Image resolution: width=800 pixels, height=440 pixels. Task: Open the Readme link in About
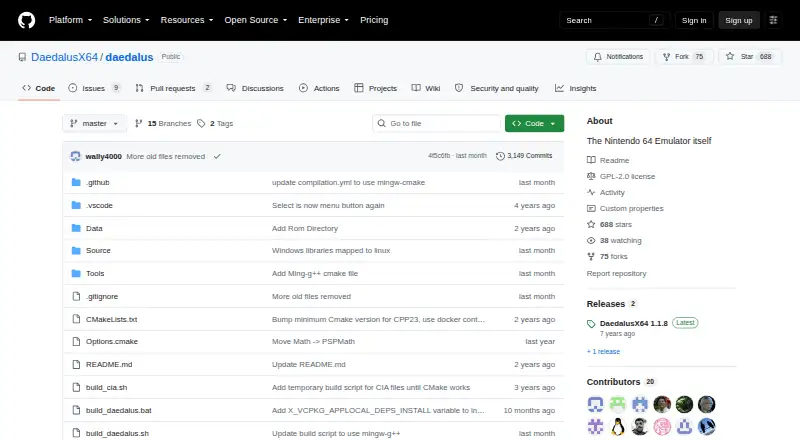608,160
